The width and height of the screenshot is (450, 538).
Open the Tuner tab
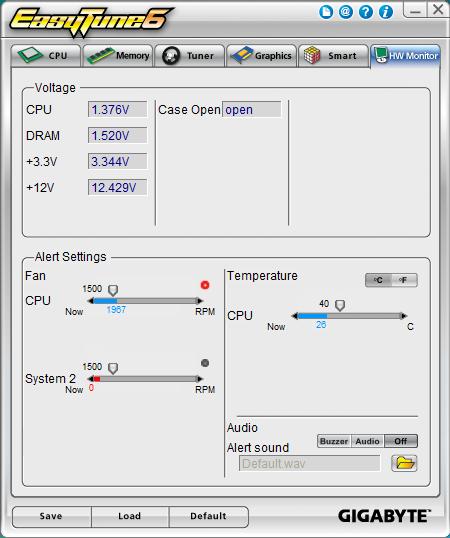coord(190,55)
